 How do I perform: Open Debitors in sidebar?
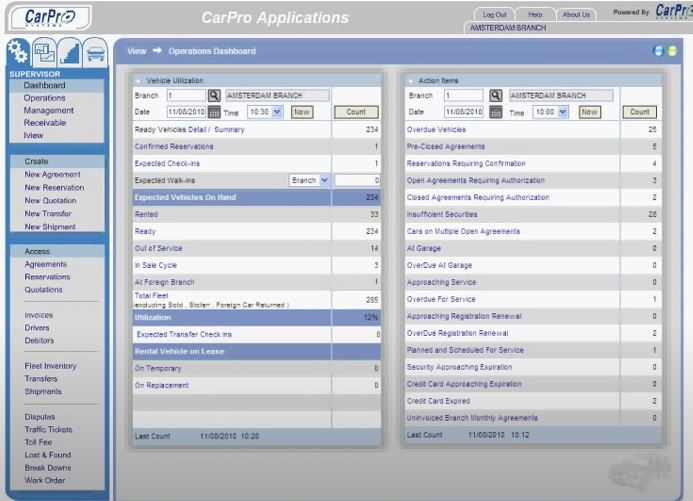pos(39,340)
